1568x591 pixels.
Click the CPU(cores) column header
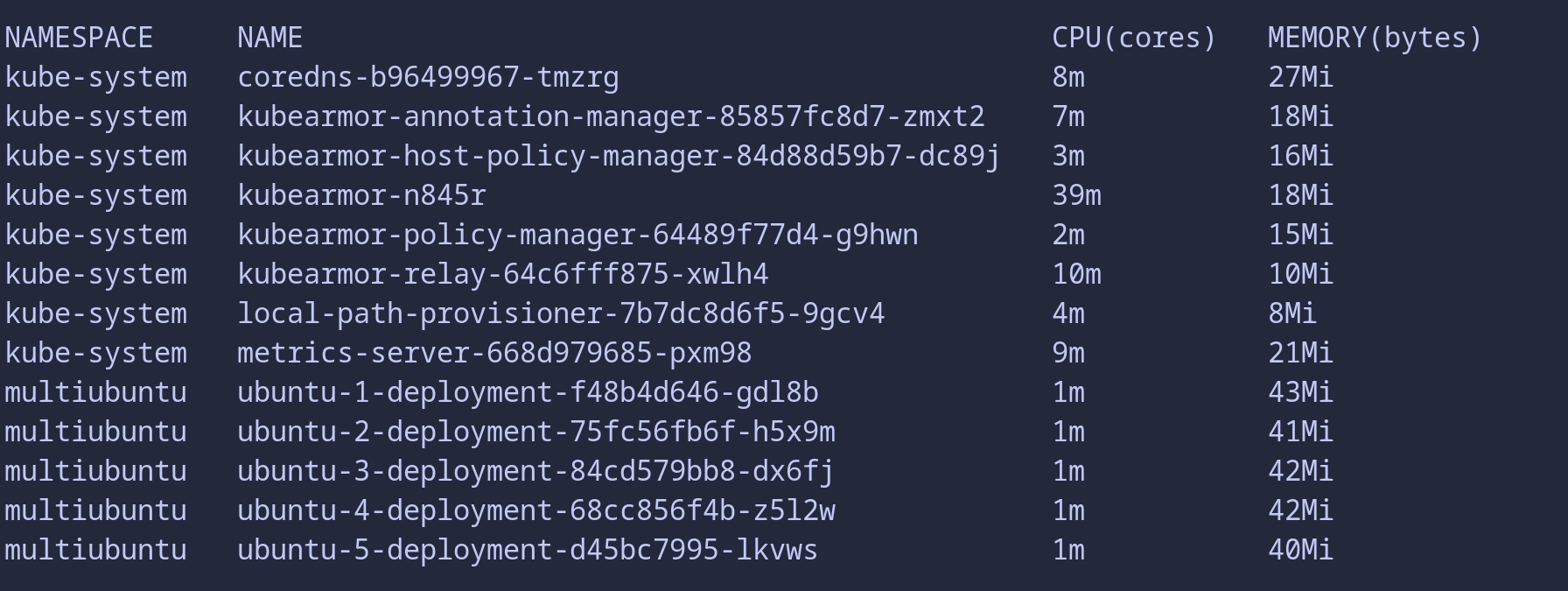click(1134, 38)
